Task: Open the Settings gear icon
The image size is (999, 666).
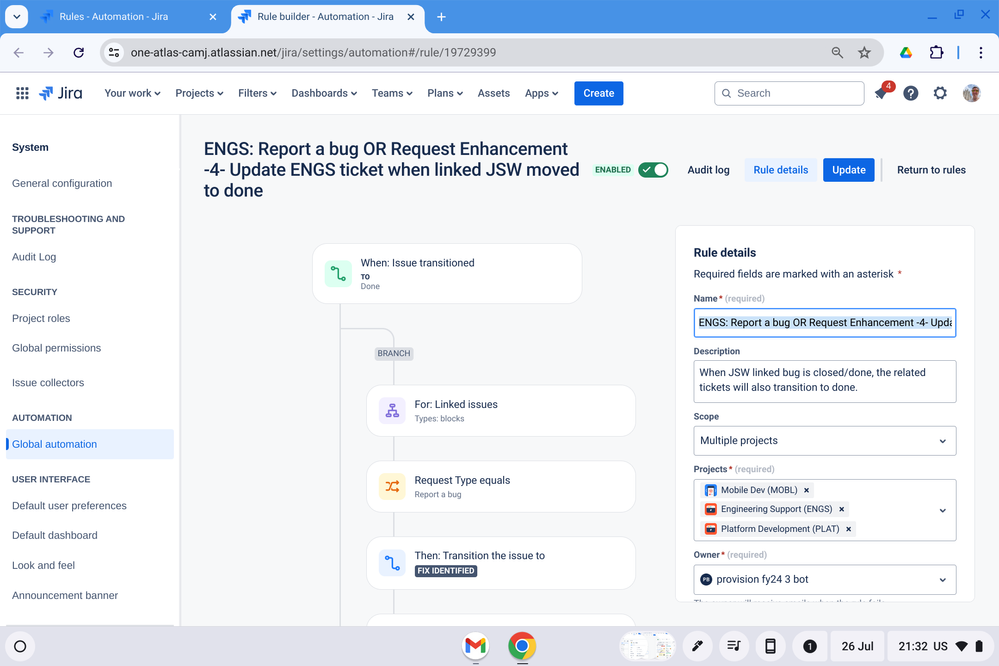Action: point(940,93)
